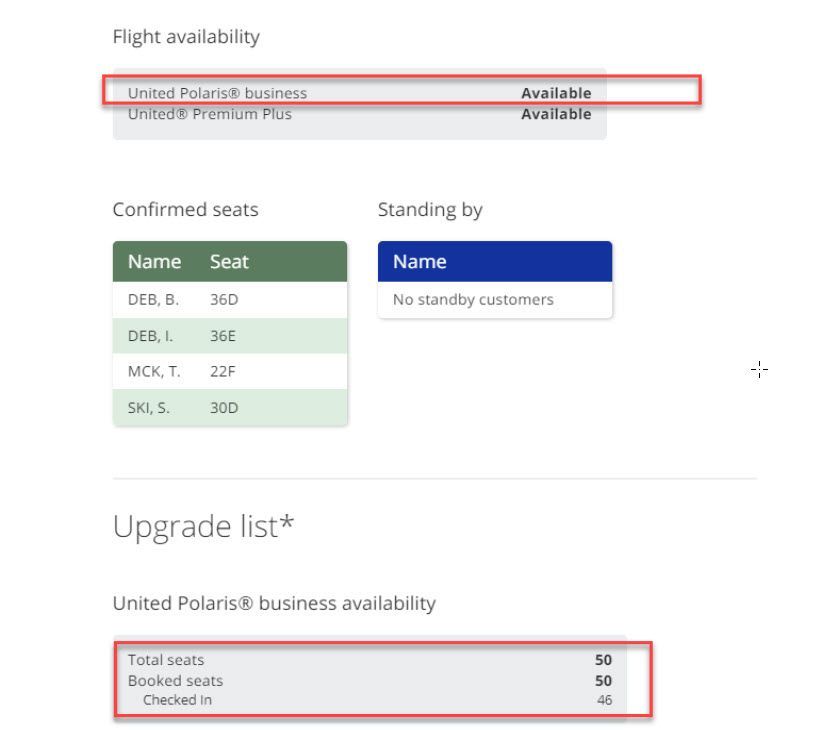The image size is (840, 730).
Task: Click the Confirmed seats heading
Action: pyautogui.click(x=185, y=210)
